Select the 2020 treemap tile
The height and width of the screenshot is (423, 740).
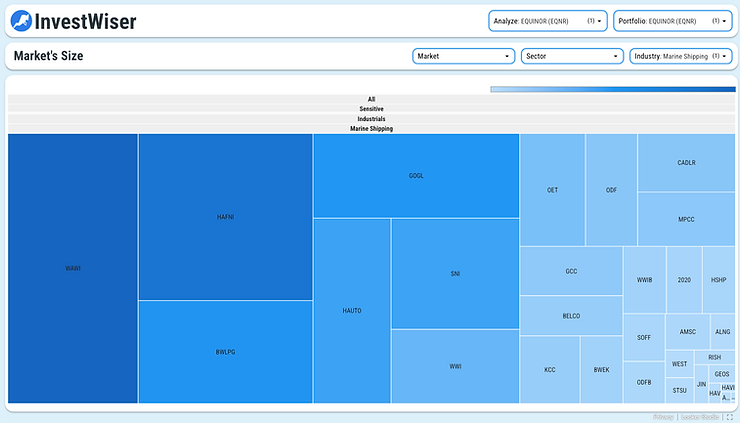point(684,280)
